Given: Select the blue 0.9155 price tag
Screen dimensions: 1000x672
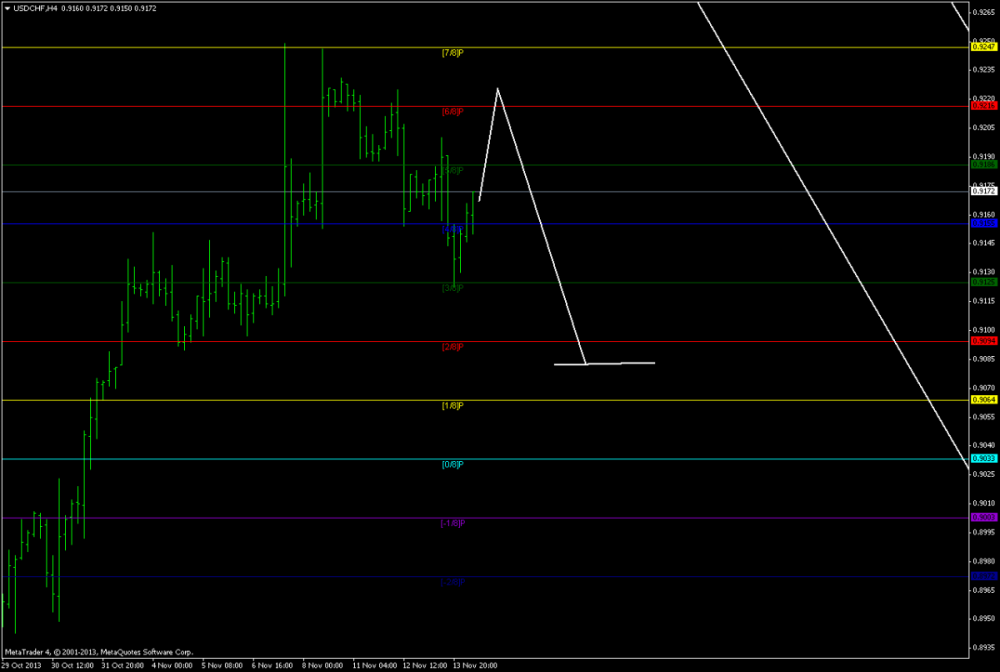Looking at the screenshot, I should [x=984, y=223].
